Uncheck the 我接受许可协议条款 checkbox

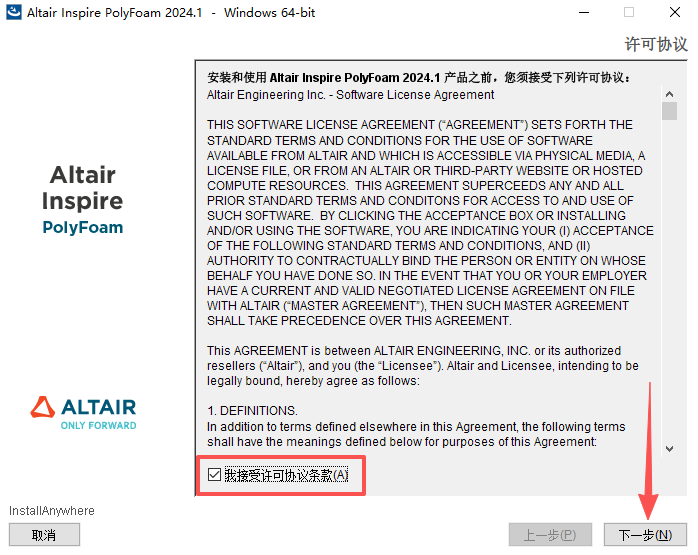[x=214, y=475]
